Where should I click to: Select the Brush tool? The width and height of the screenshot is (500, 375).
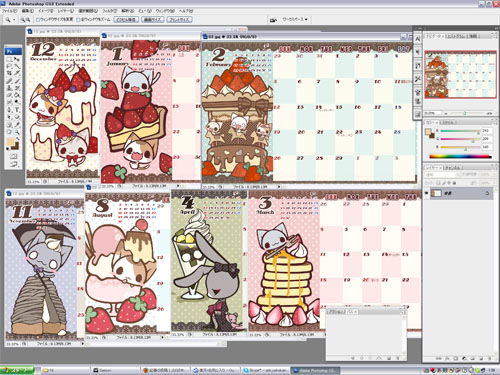[17, 81]
